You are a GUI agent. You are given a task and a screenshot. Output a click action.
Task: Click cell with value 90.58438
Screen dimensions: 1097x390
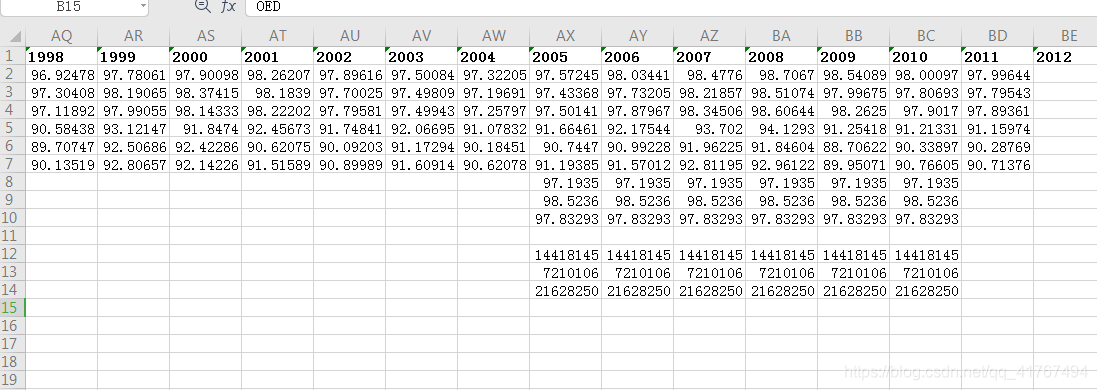tap(62, 129)
